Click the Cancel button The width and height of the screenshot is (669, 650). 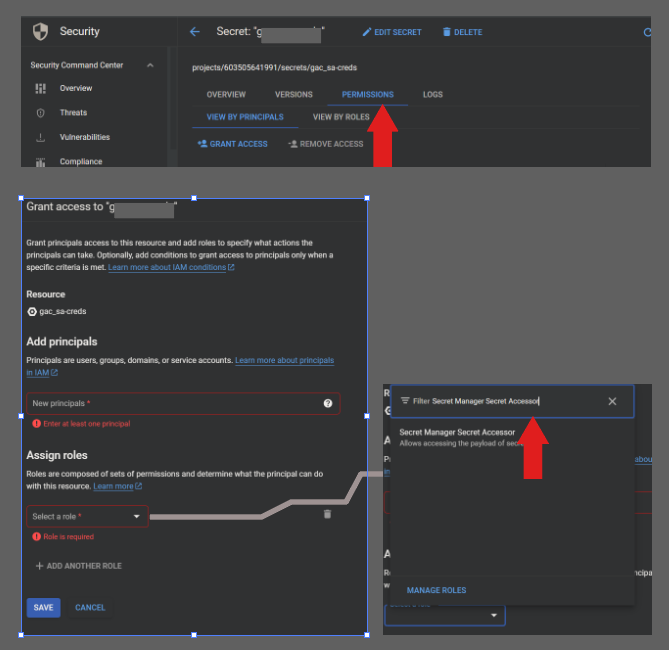[90, 608]
